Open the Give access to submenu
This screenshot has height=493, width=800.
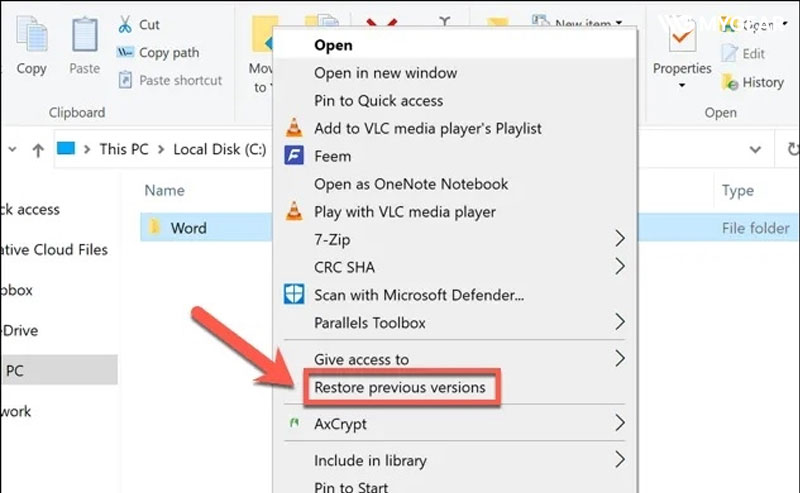(x=620, y=358)
